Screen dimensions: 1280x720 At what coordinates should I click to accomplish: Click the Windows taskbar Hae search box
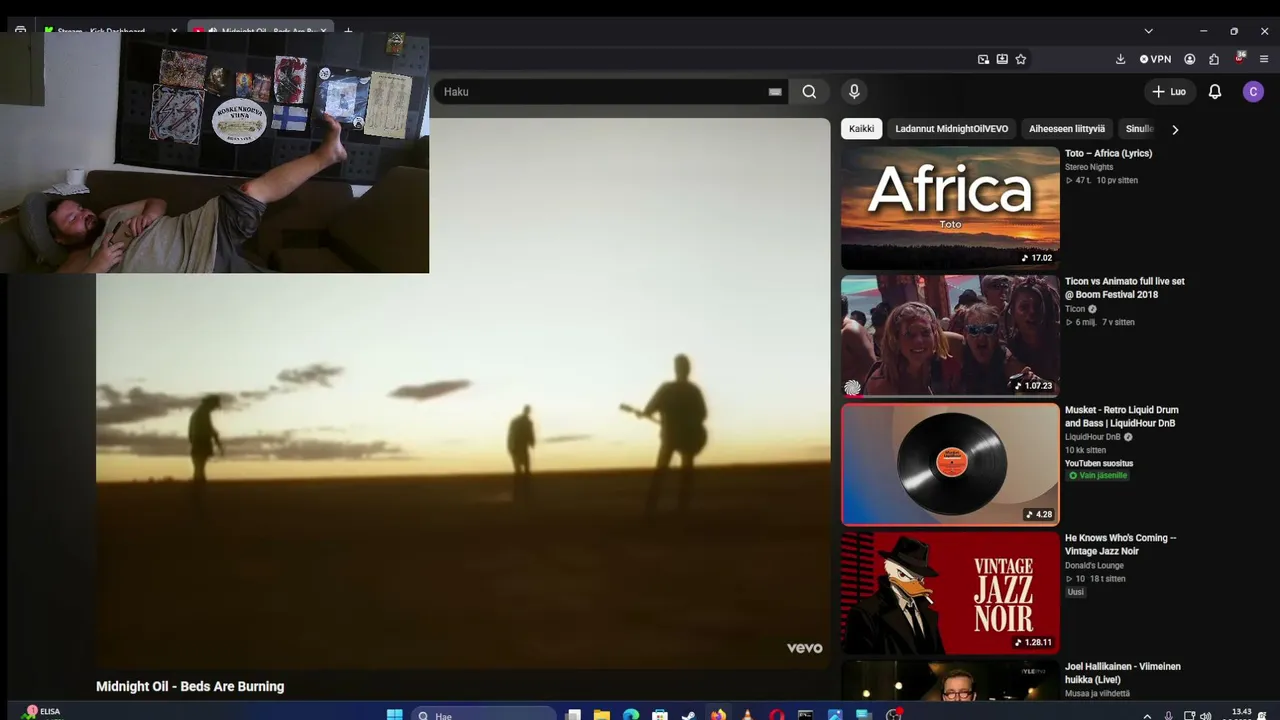click(484, 715)
